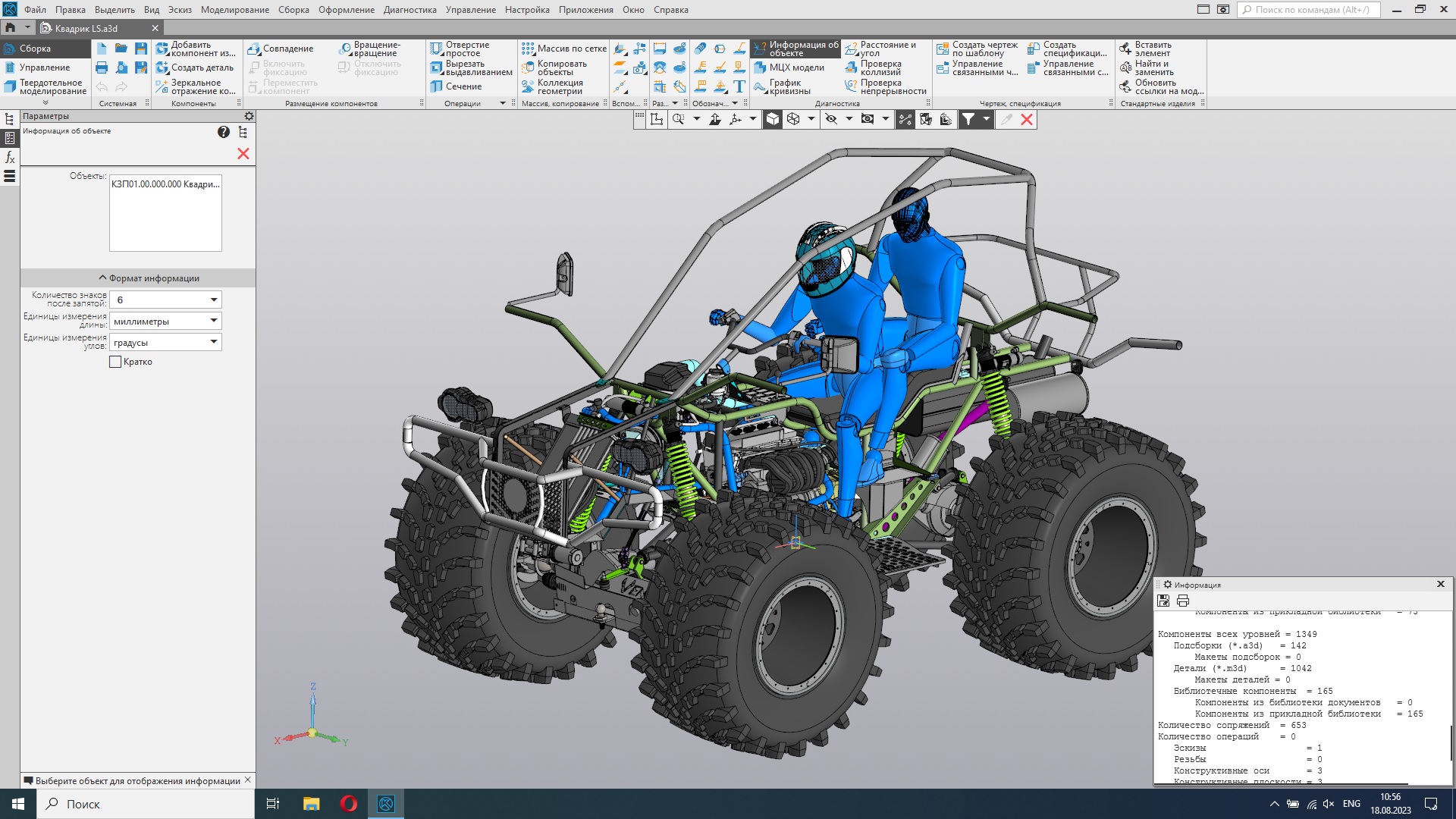Open decimal places count dropdown
This screenshot has height=819, width=1456.
[x=214, y=300]
